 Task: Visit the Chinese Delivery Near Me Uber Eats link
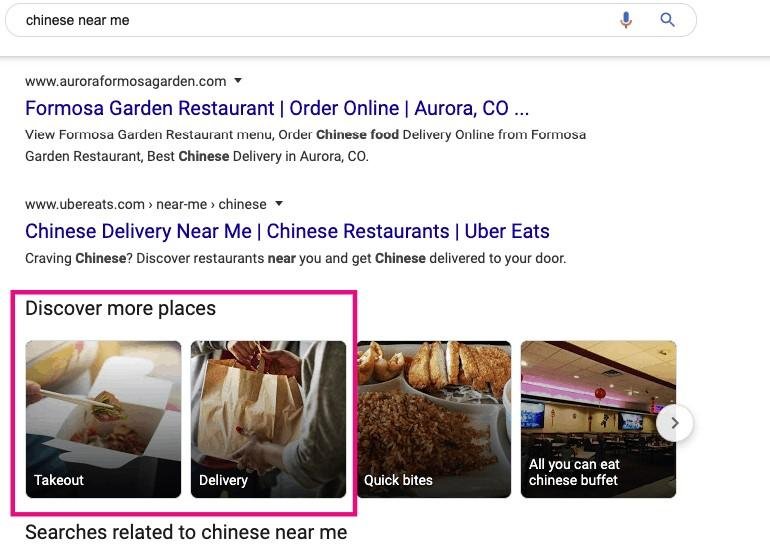(287, 231)
